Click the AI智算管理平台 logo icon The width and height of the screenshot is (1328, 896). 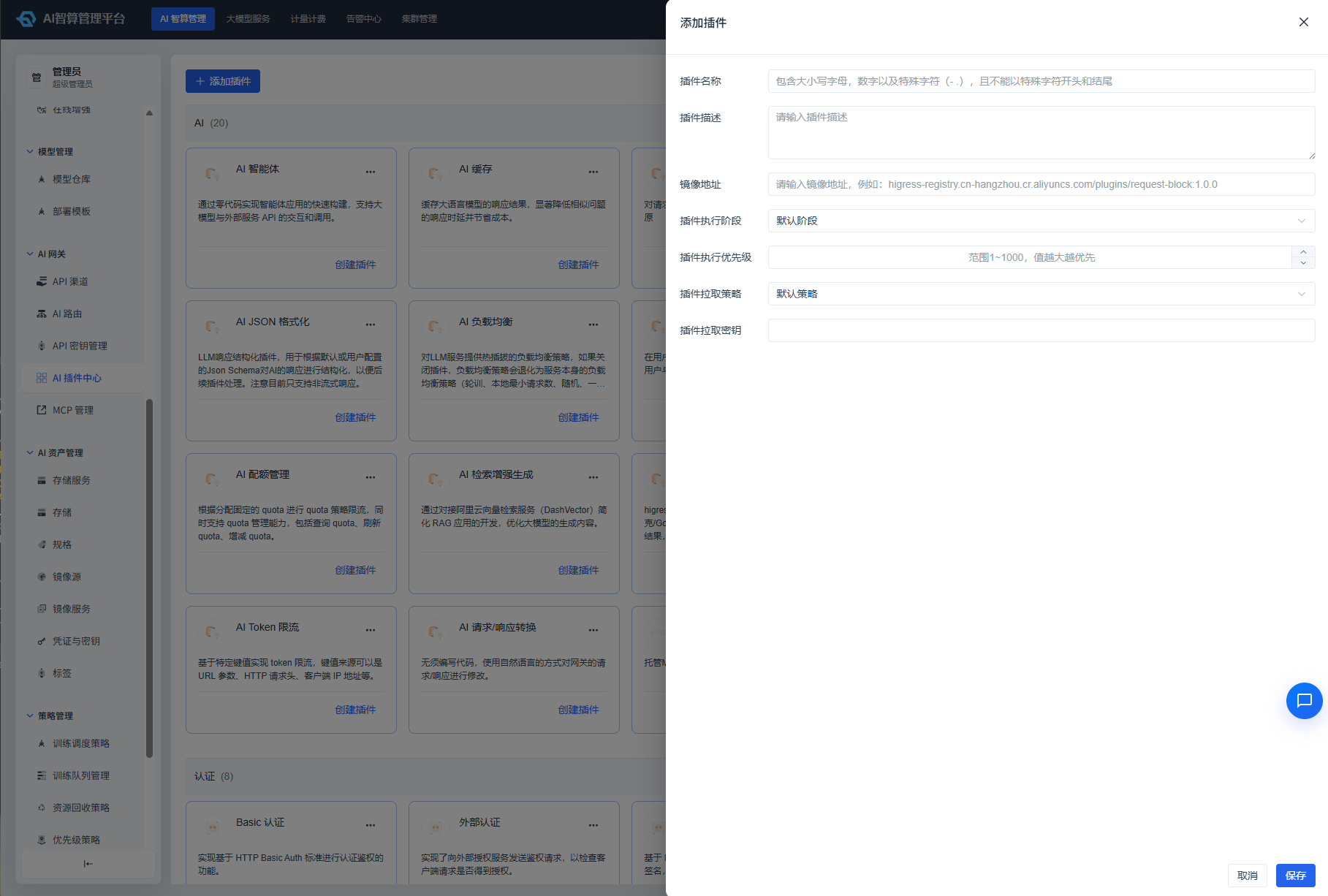coord(26,18)
